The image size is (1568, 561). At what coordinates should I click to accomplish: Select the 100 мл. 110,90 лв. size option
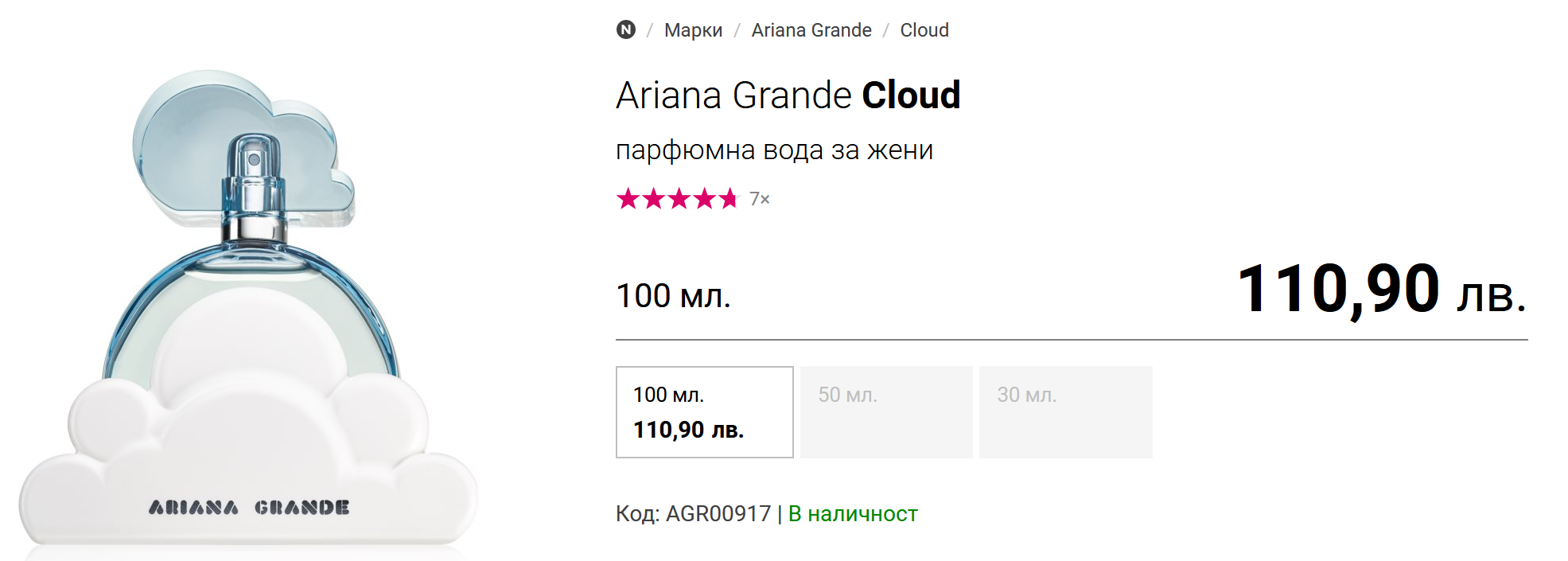(x=704, y=412)
